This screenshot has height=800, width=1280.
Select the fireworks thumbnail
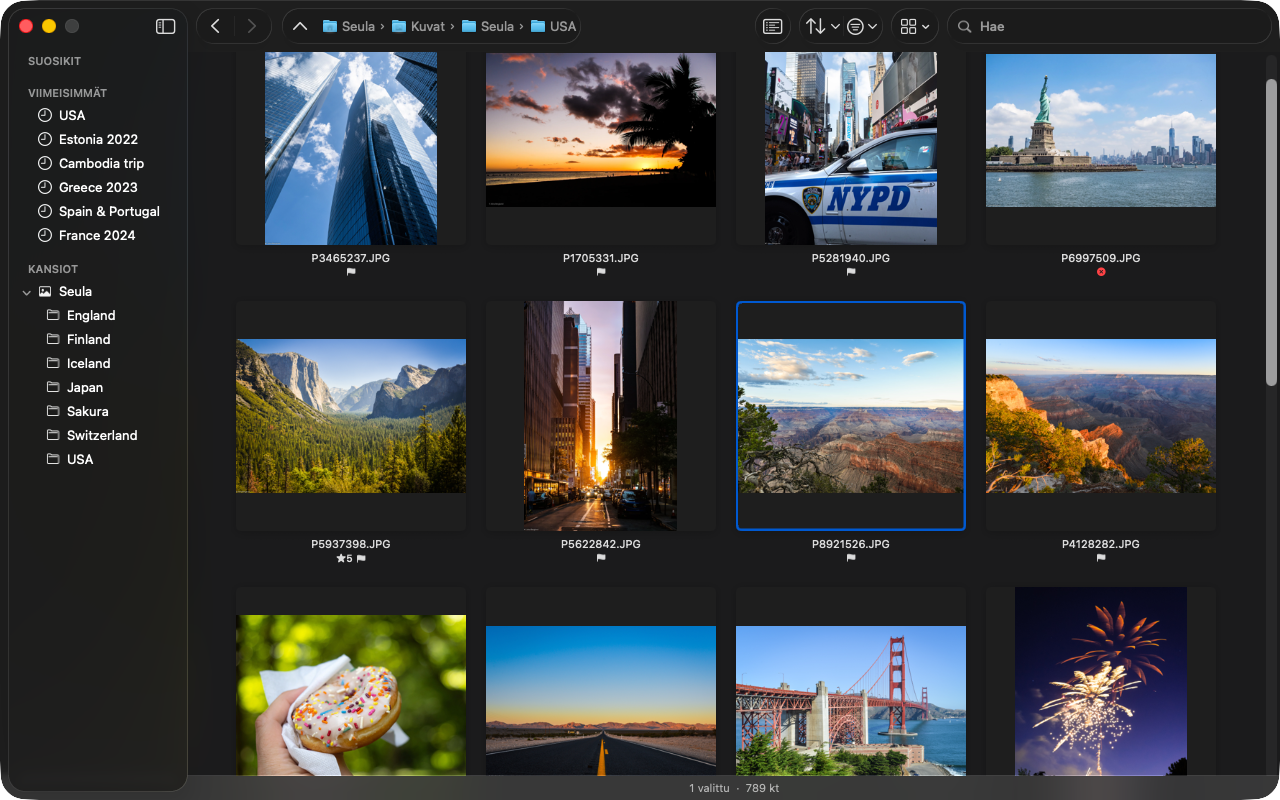coord(1101,681)
